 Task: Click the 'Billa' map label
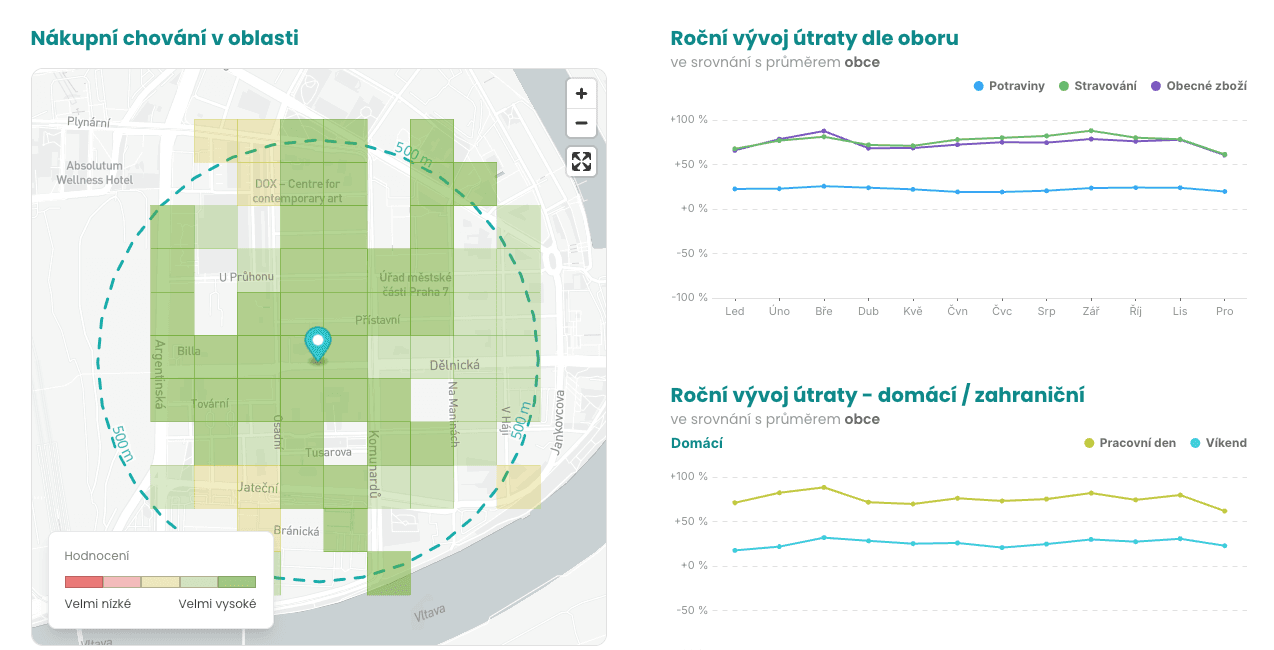[x=189, y=351]
